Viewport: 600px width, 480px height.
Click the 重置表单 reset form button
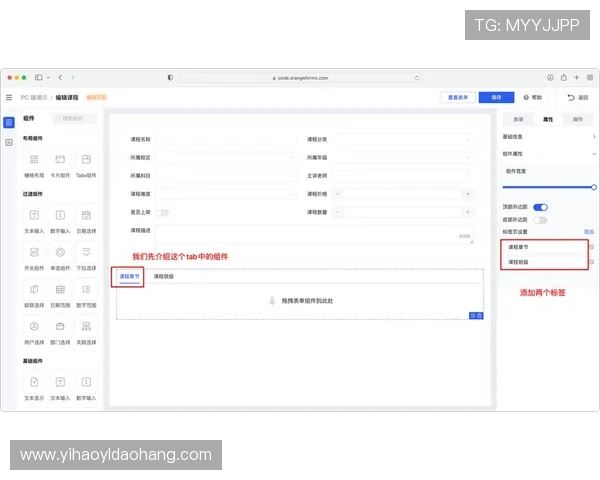tap(458, 98)
